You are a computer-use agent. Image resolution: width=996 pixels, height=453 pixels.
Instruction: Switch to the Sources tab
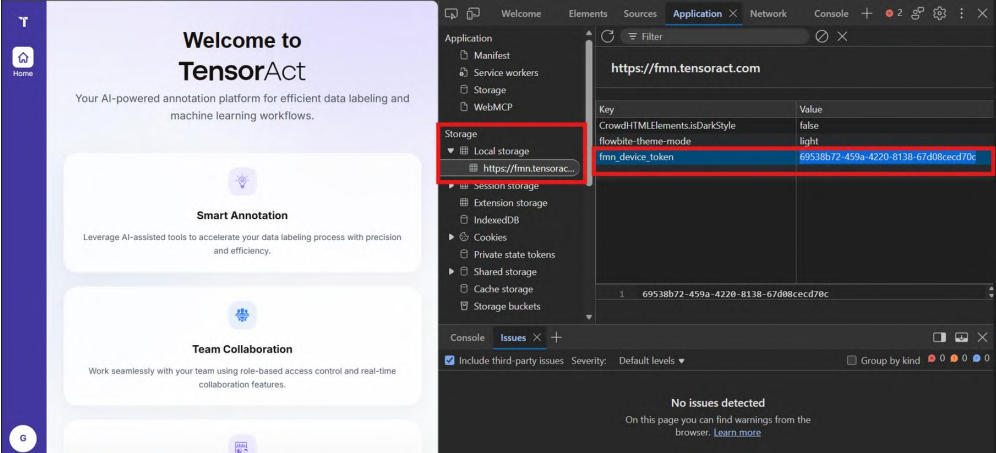tap(640, 13)
